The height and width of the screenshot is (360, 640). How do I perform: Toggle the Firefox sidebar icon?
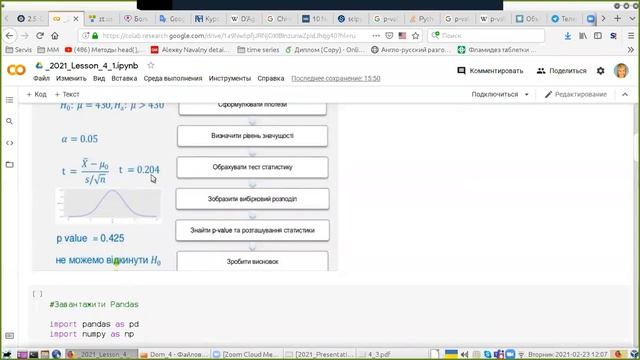pyautogui.click(x=598, y=36)
